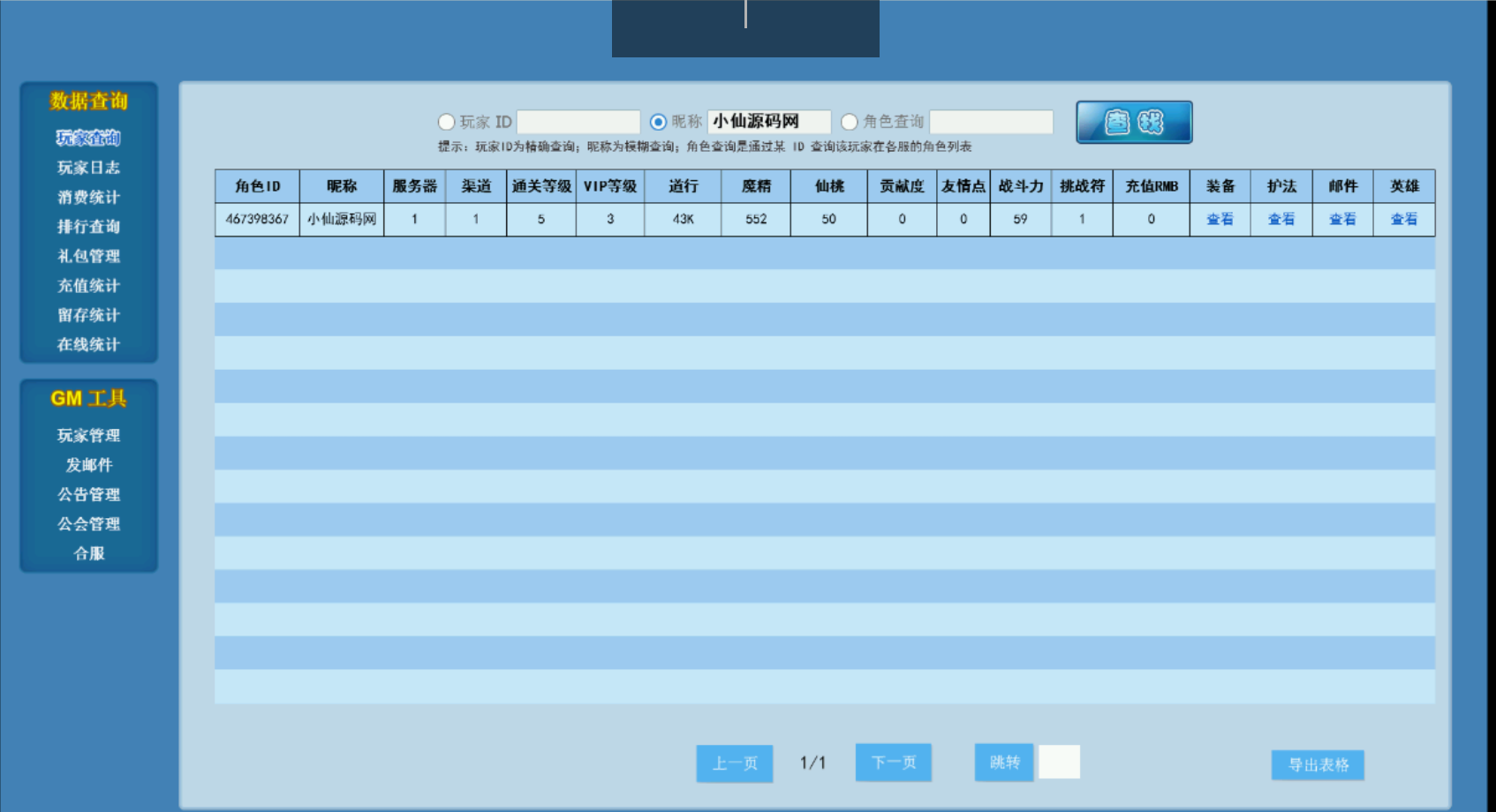Screen dimensions: 1496x812
Task: Open 在线统计 in the sidebar
Action: (88, 344)
